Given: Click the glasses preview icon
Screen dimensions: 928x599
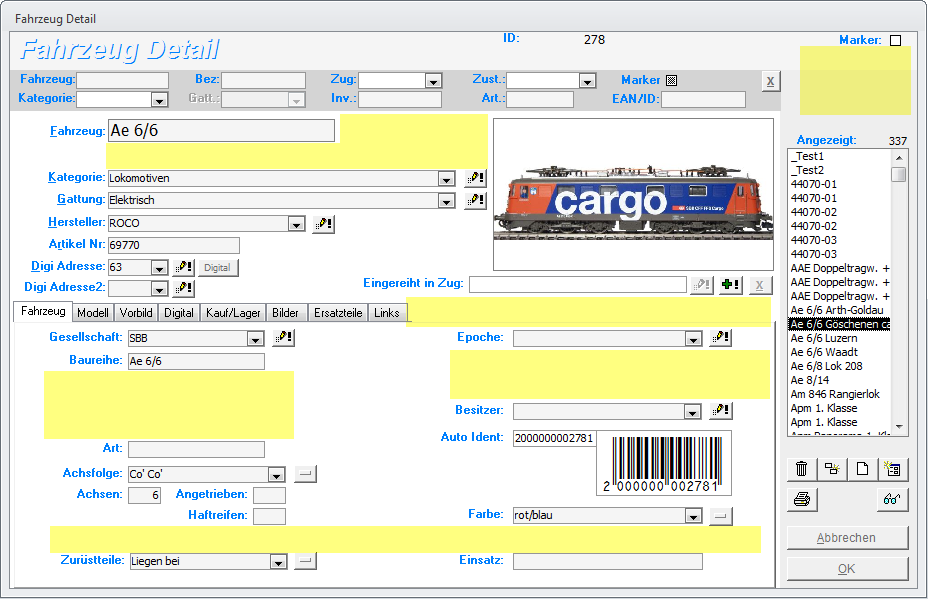Looking at the screenshot, I should click(x=892, y=500).
